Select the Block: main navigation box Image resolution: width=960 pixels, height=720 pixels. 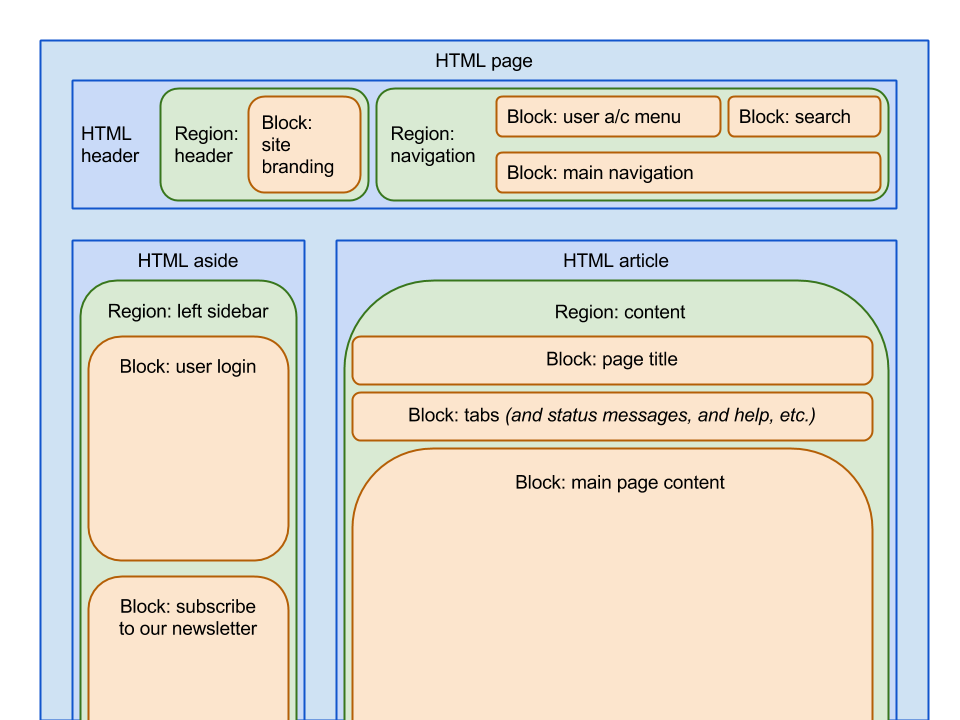688,173
